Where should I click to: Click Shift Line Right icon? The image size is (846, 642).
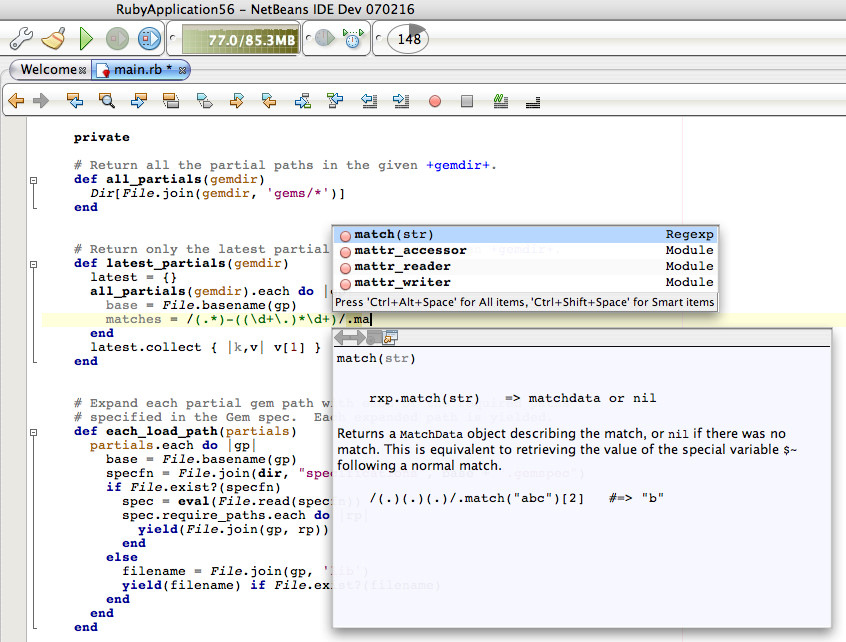coord(401,100)
